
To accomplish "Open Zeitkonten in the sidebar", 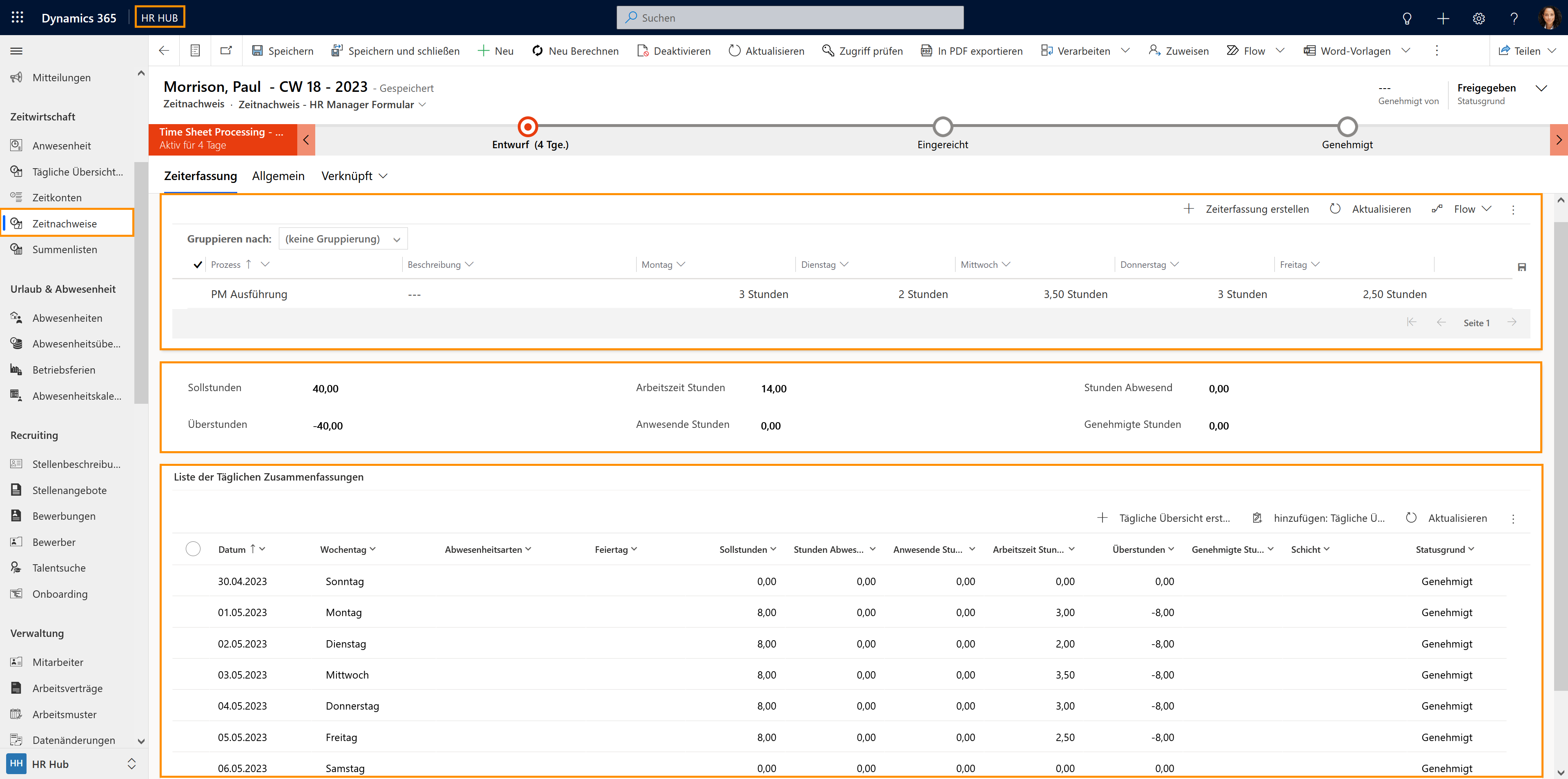I will click(x=57, y=198).
